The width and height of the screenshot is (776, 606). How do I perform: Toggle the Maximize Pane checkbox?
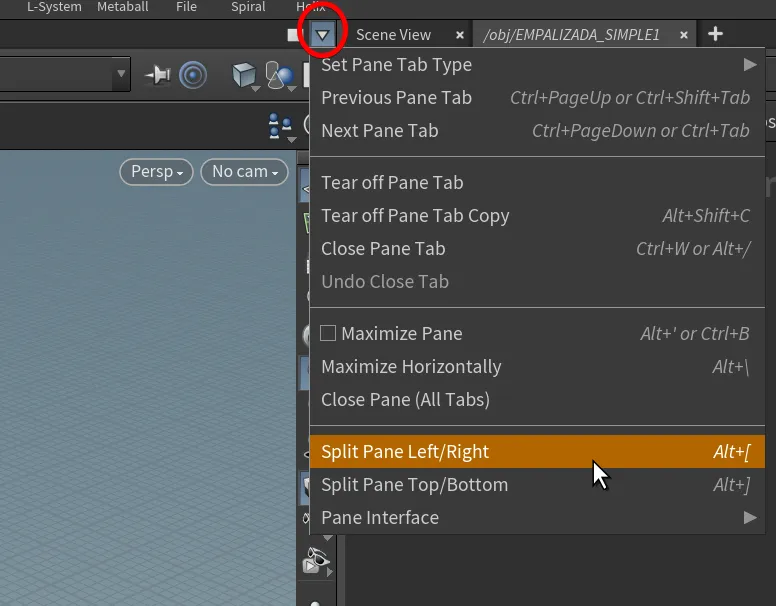coord(328,333)
